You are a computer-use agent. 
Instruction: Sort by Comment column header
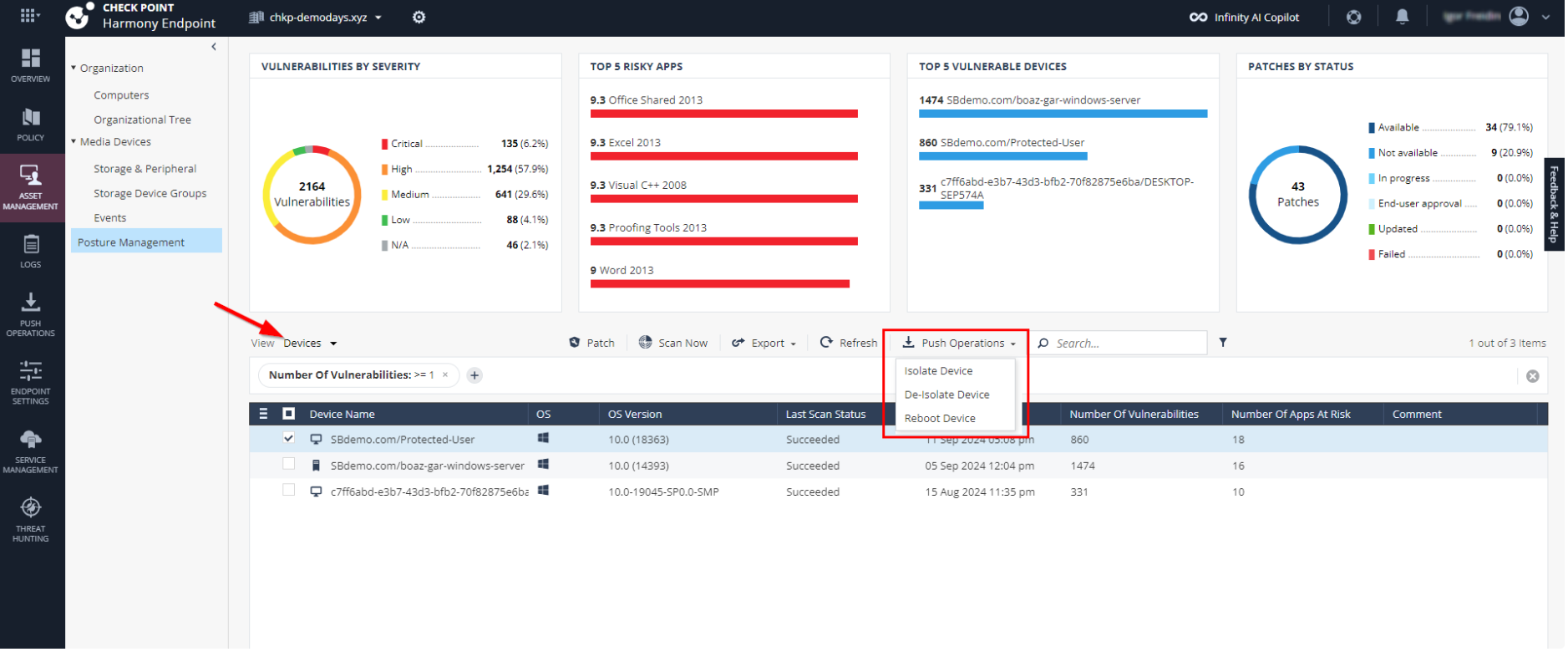[x=1417, y=414]
